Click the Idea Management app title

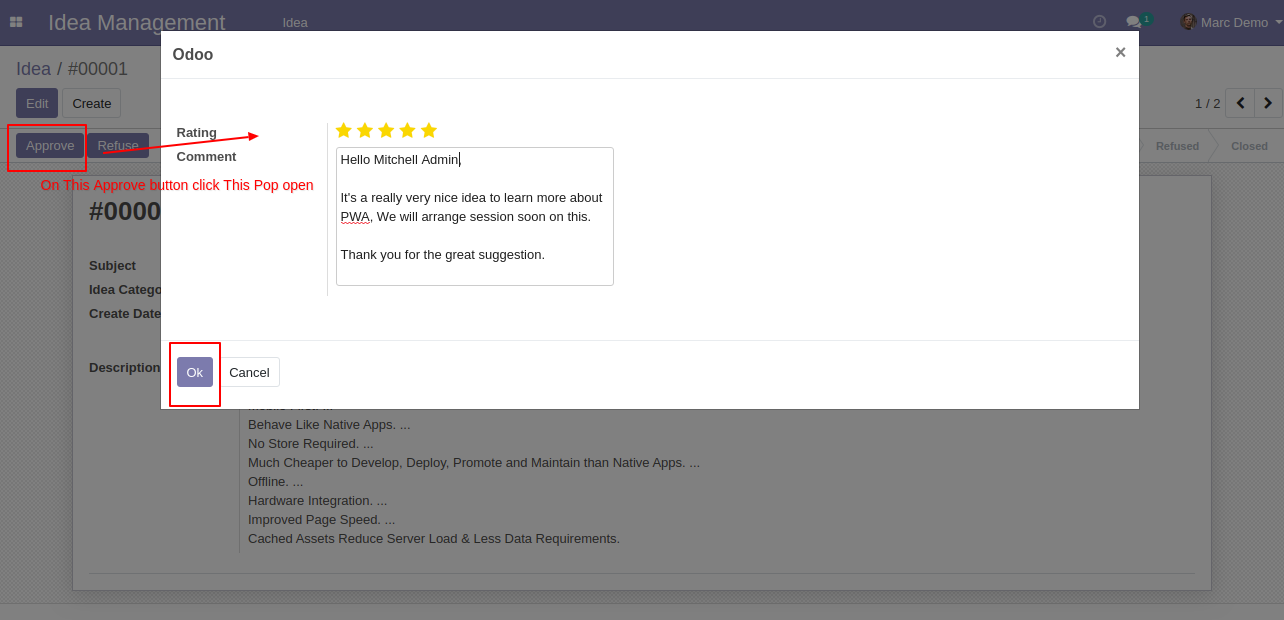pos(137,22)
